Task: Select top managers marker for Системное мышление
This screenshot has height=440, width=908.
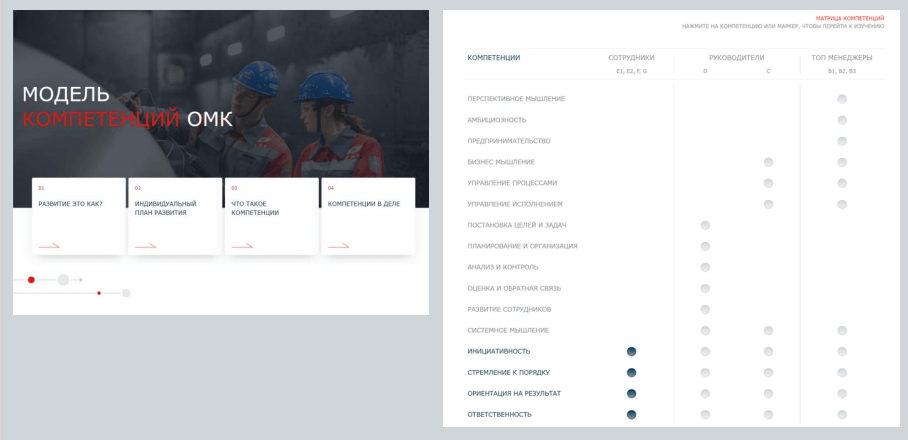Action: tap(842, 331)
